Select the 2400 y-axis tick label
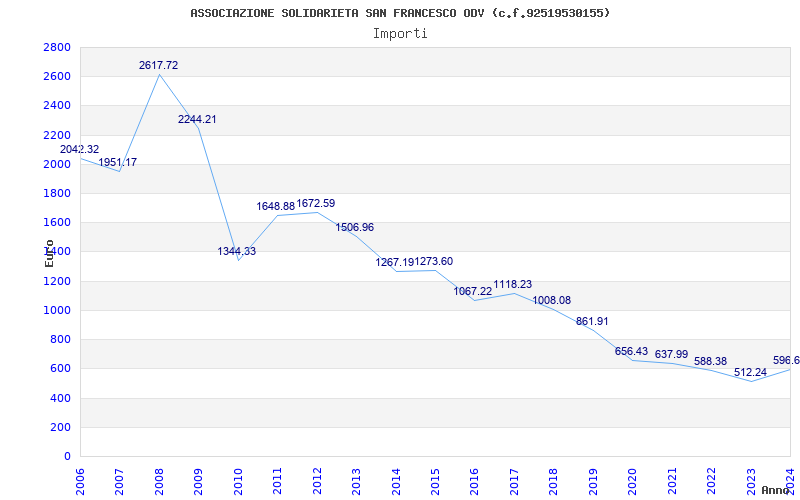The height and width of the screenshot is (500, 800). pos(57,106)
